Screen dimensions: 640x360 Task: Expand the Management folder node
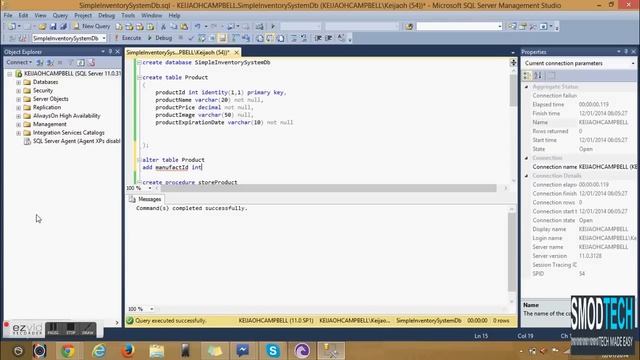point(18,124)
